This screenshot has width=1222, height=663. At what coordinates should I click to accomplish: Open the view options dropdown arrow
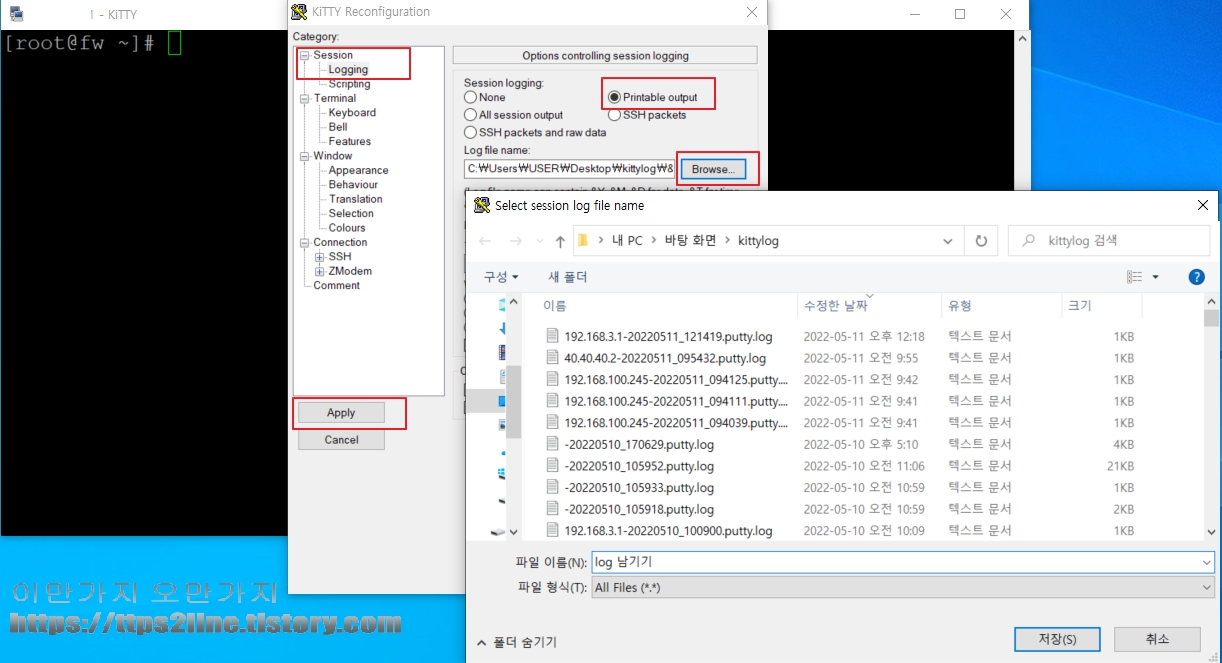pos(1155,277)
